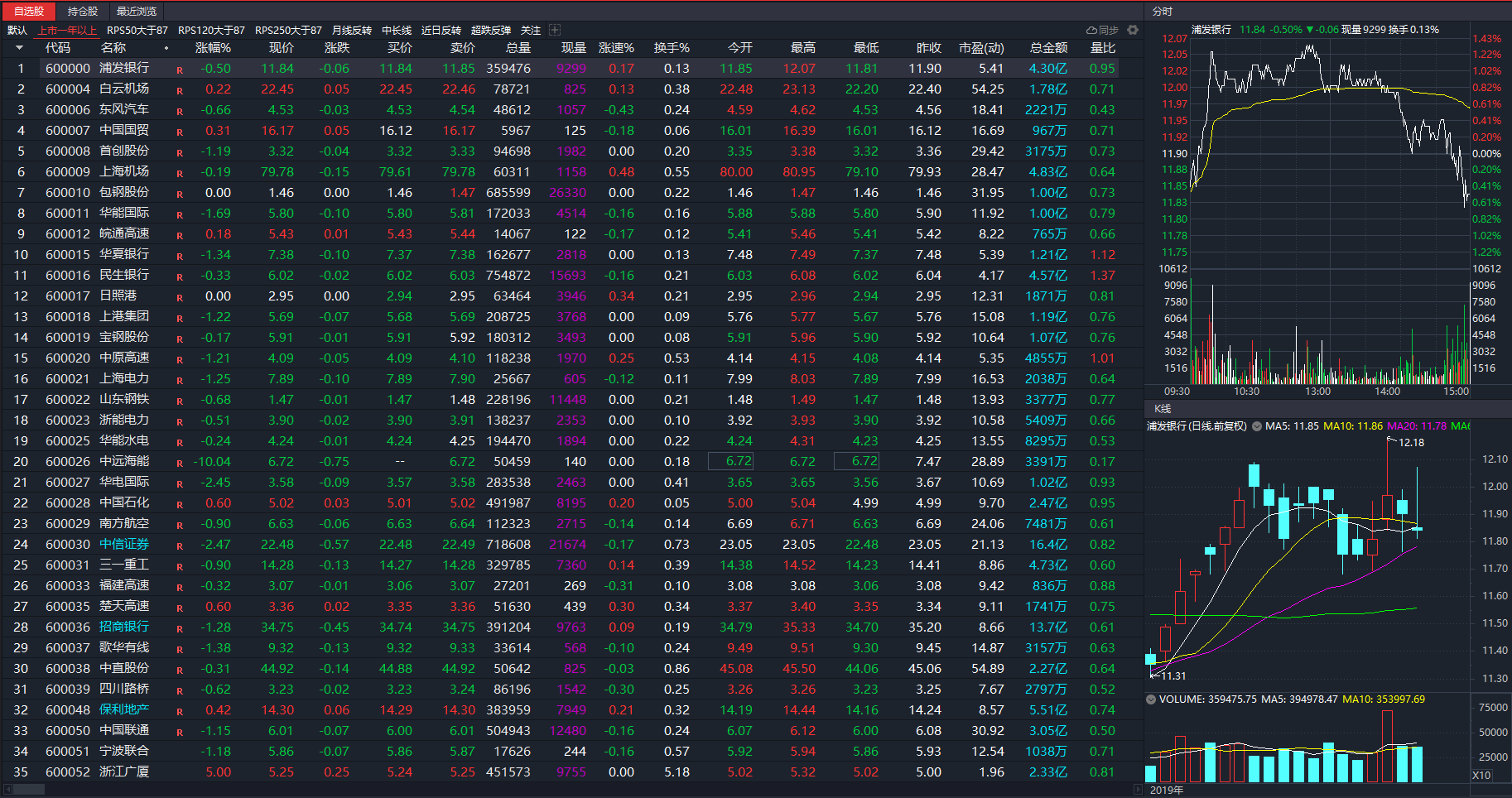The height and width of the screenshot is (798, 1512).
Task: Click the R marker for 浦发银行
Action: pos(180,70)
